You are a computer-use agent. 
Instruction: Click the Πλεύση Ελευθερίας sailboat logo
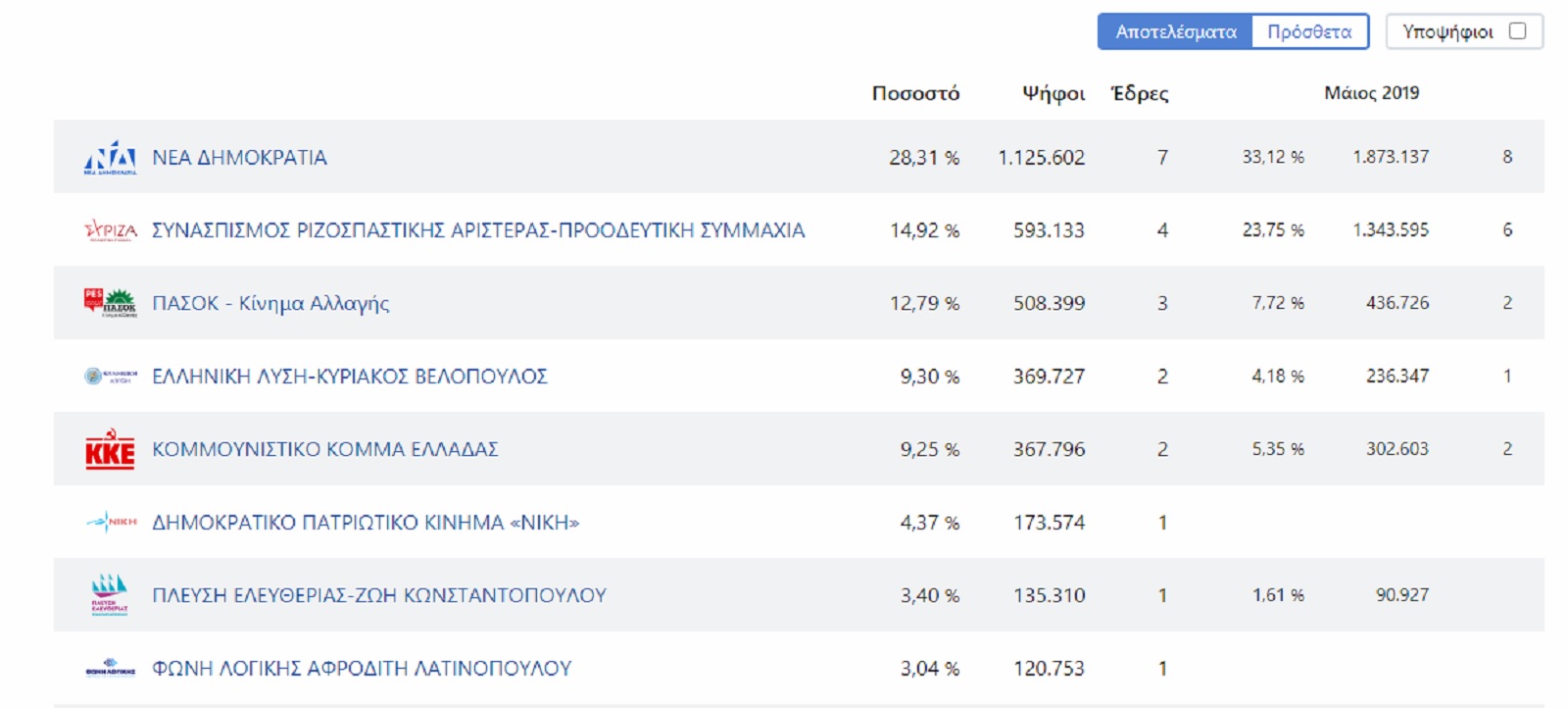pyautogui.click(x=110, y=594)
